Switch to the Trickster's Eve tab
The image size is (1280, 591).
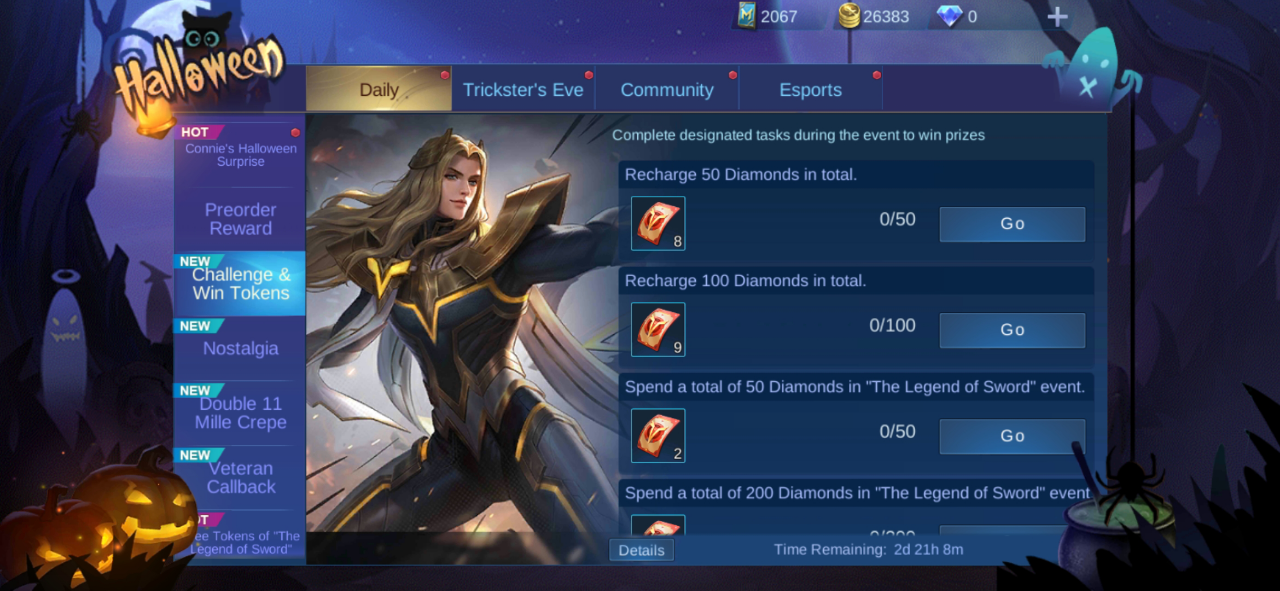click(x=523, y=90)
